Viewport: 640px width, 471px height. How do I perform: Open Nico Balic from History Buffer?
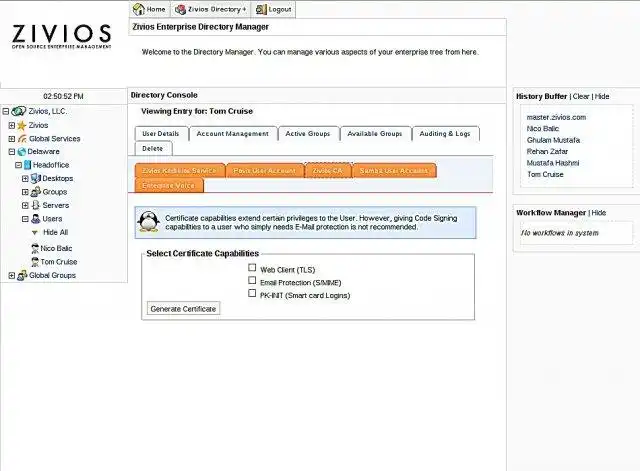pyautogui.click(x=543, y=129)
